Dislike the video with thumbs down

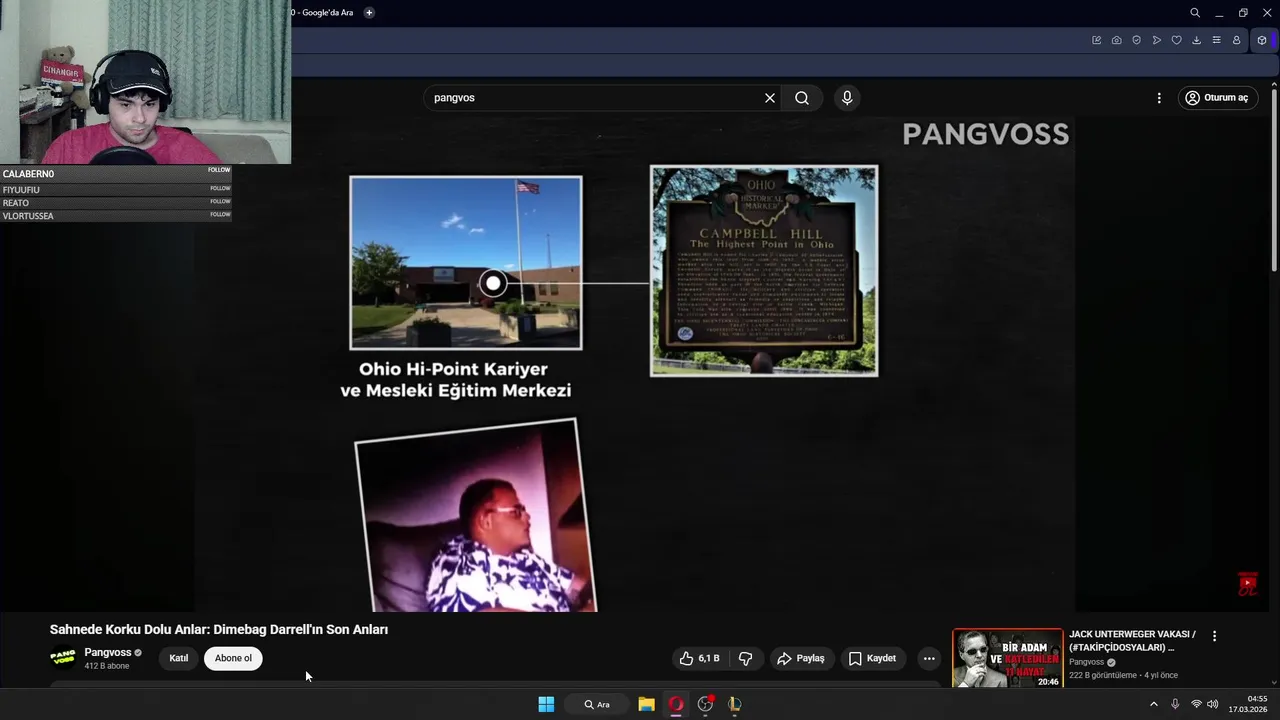point(746,658)
